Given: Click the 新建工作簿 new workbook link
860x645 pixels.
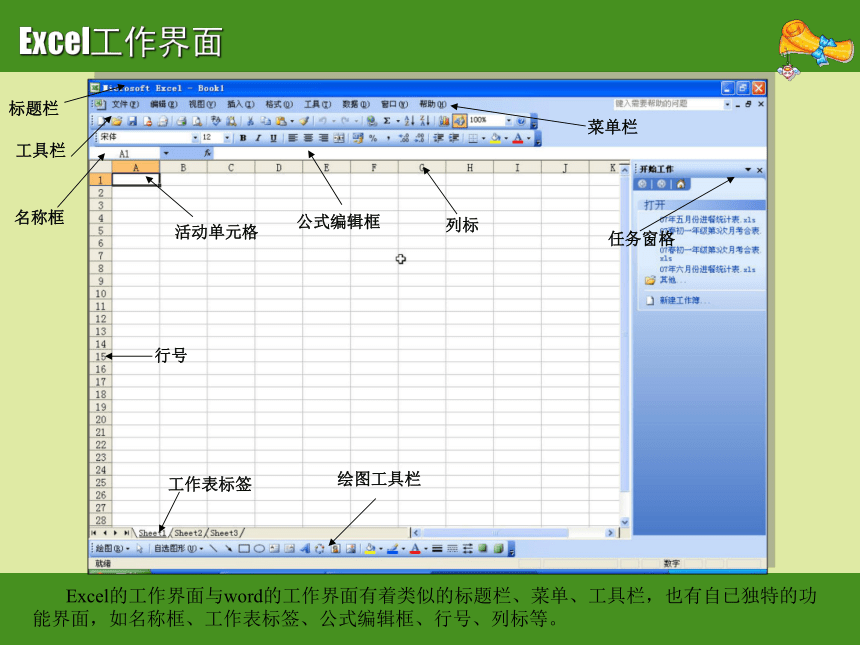Looking at the screenshot, I should tap(684, 301).
